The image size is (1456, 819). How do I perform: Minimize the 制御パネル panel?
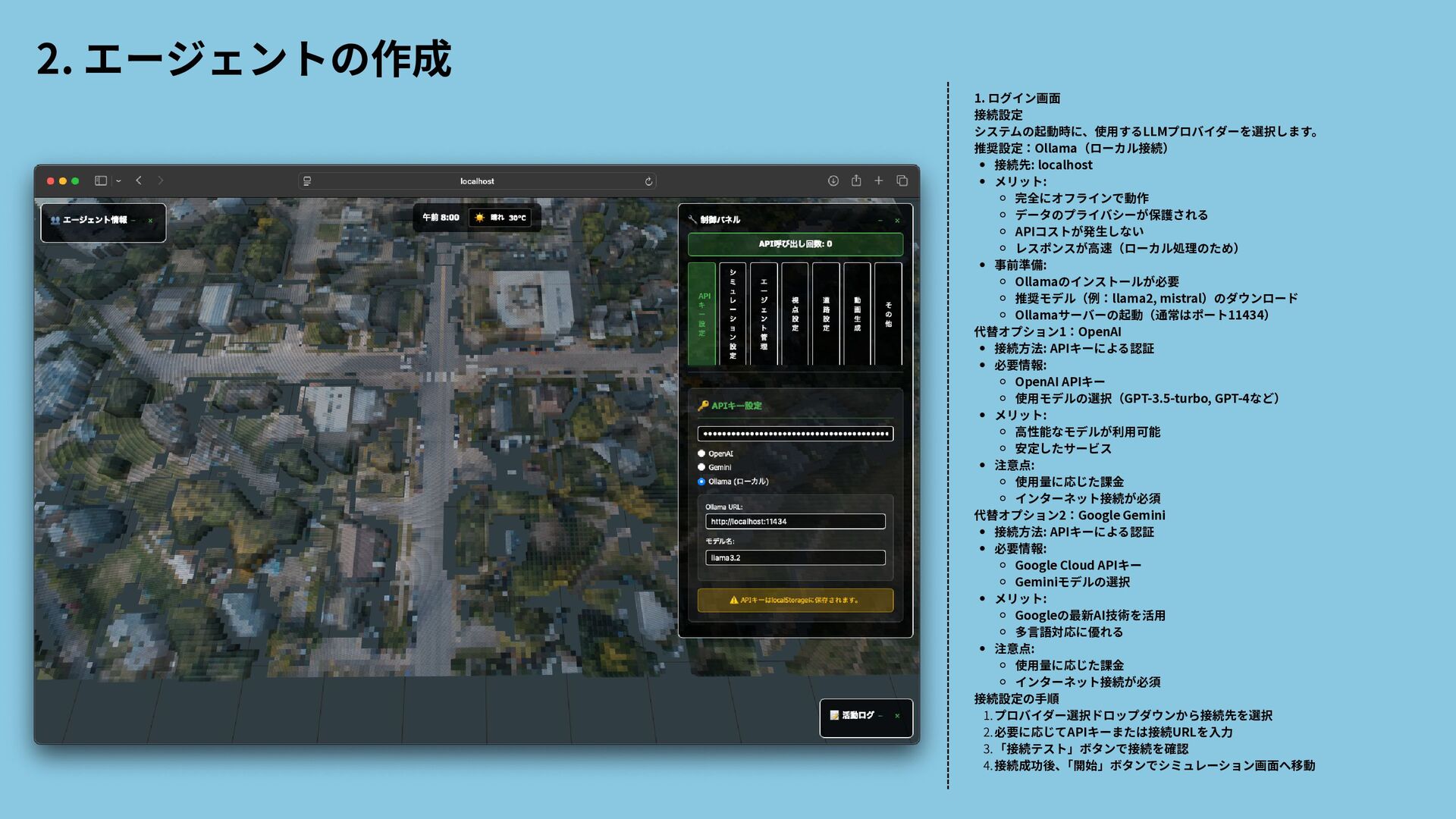coord(880,220)
